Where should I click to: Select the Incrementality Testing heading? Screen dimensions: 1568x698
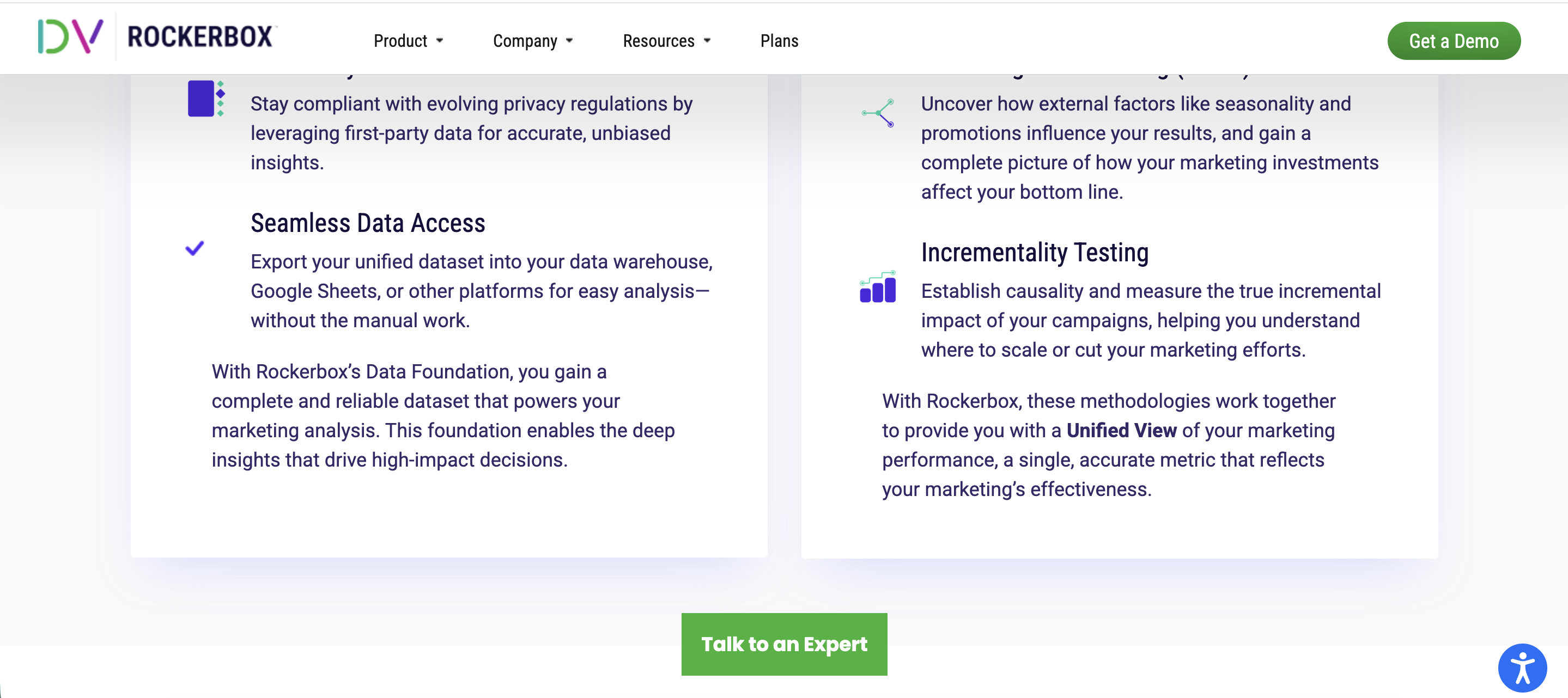pyautogui.click(x=1034, y=253)
